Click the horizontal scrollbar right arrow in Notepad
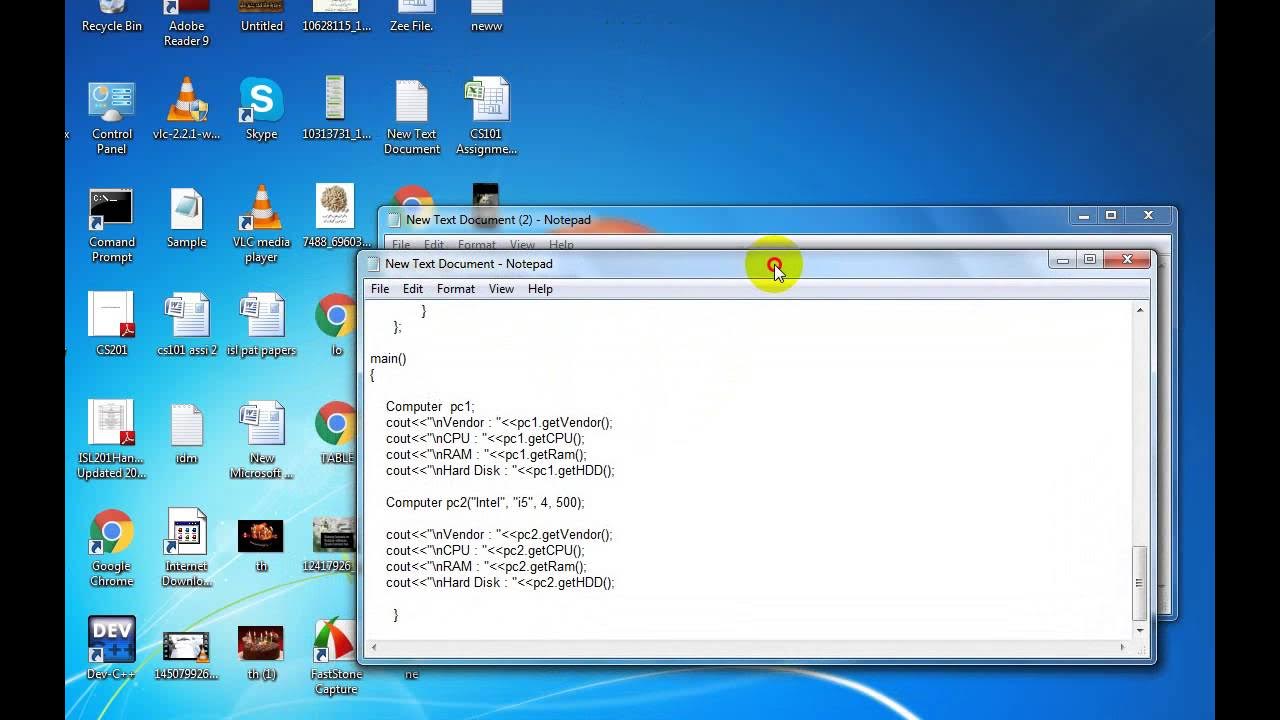Screen dimensions: 1280x720 (x=1123, y=647)
